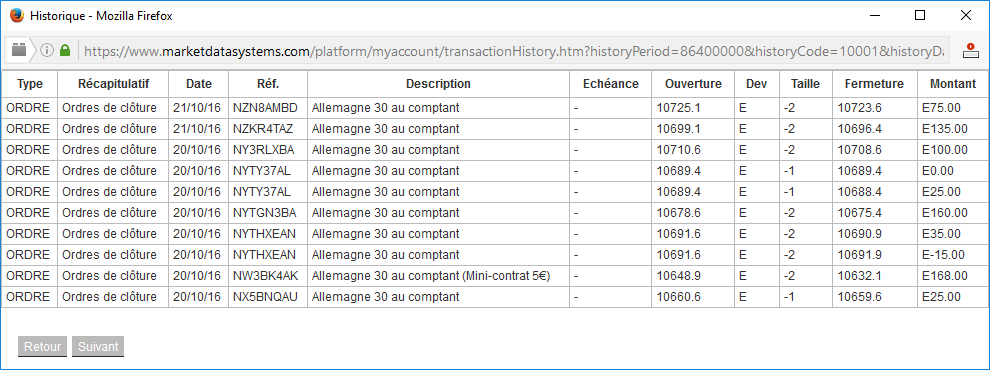
Task: Click the Réf. column header
Action: [268, 84]
